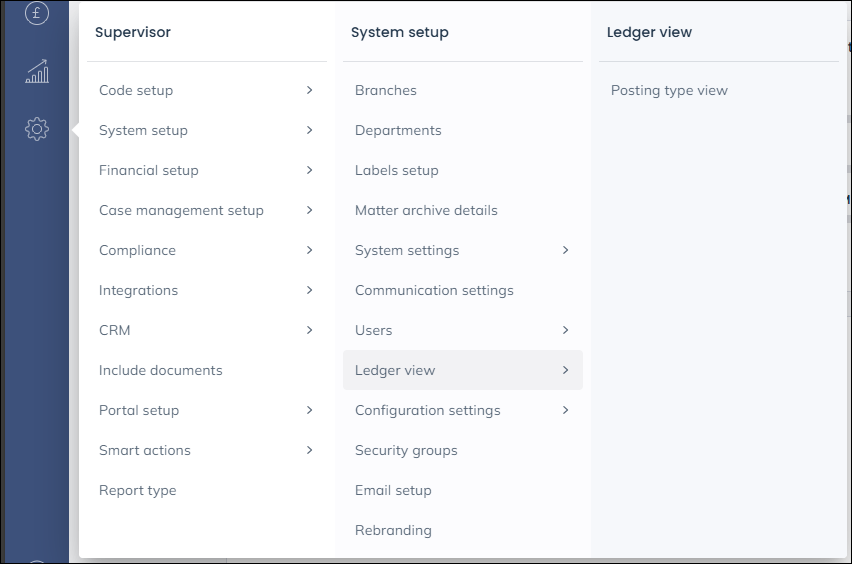Viewport: 852px width, 564px height.
Task: Open the bar chart reports icon
Action: pyautogui.click(x=37, y=71)
